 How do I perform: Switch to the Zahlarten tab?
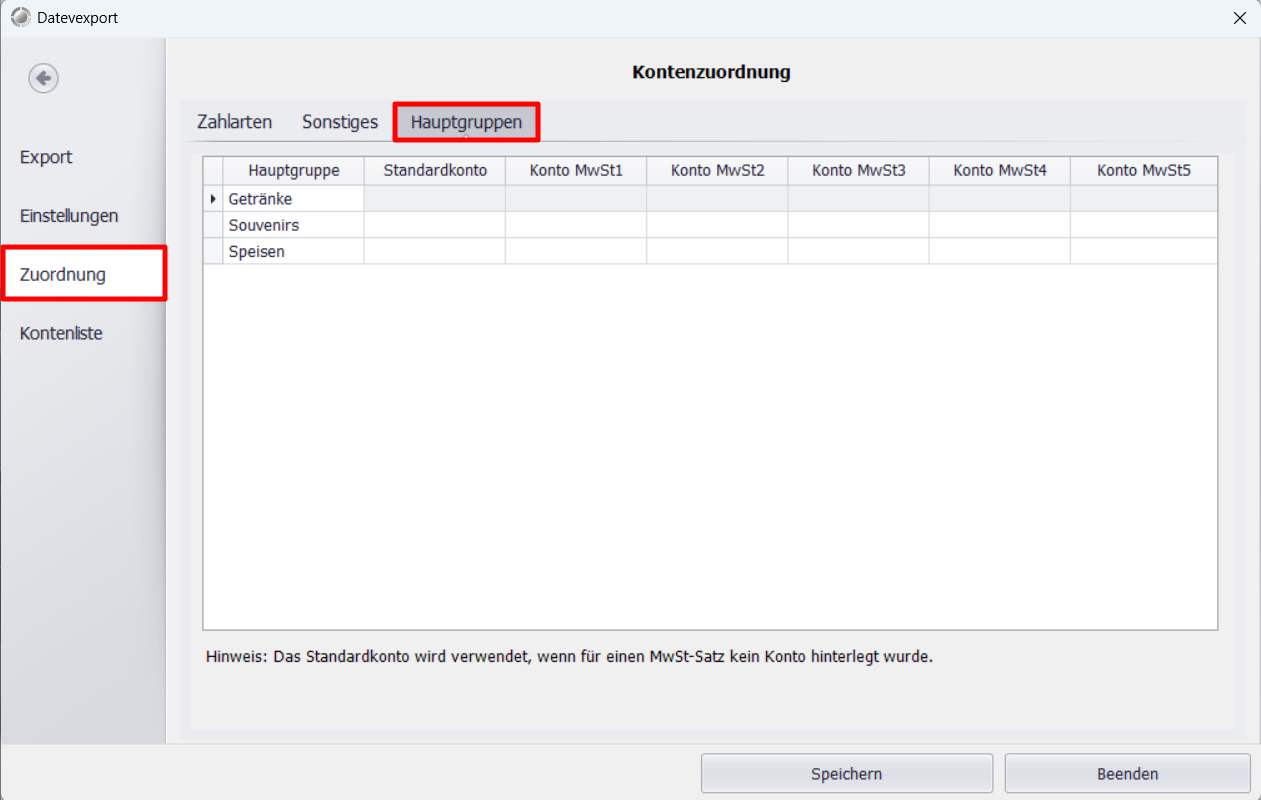[x=235, y=122]
